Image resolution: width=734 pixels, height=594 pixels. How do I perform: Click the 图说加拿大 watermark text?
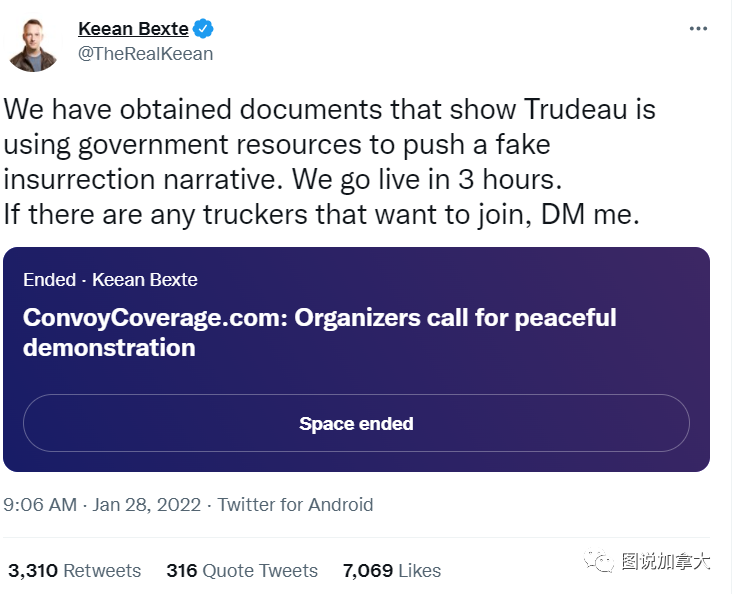pyautogui.click(x=666, y=561)
